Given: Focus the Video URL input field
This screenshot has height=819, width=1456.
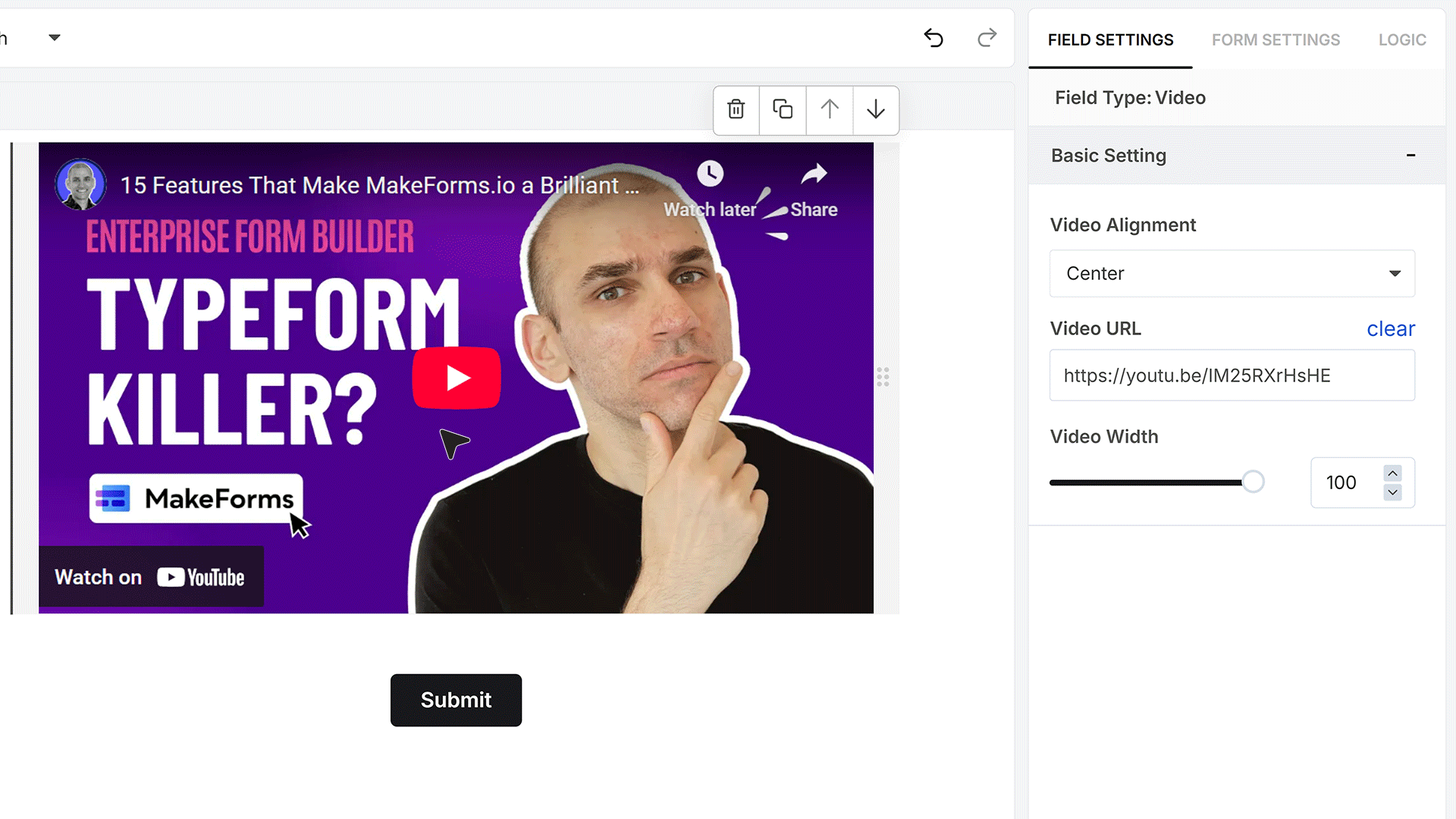Looking at the screenshot, I should pos(1232,375).
